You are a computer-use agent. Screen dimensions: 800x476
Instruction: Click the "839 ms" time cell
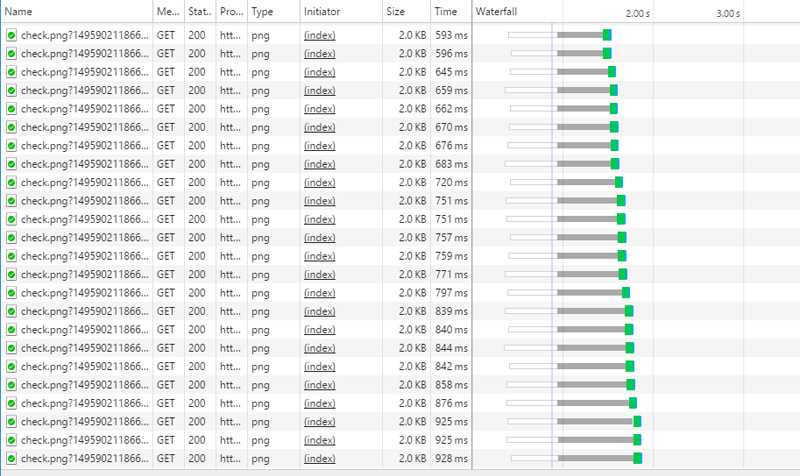pos(452,311)
